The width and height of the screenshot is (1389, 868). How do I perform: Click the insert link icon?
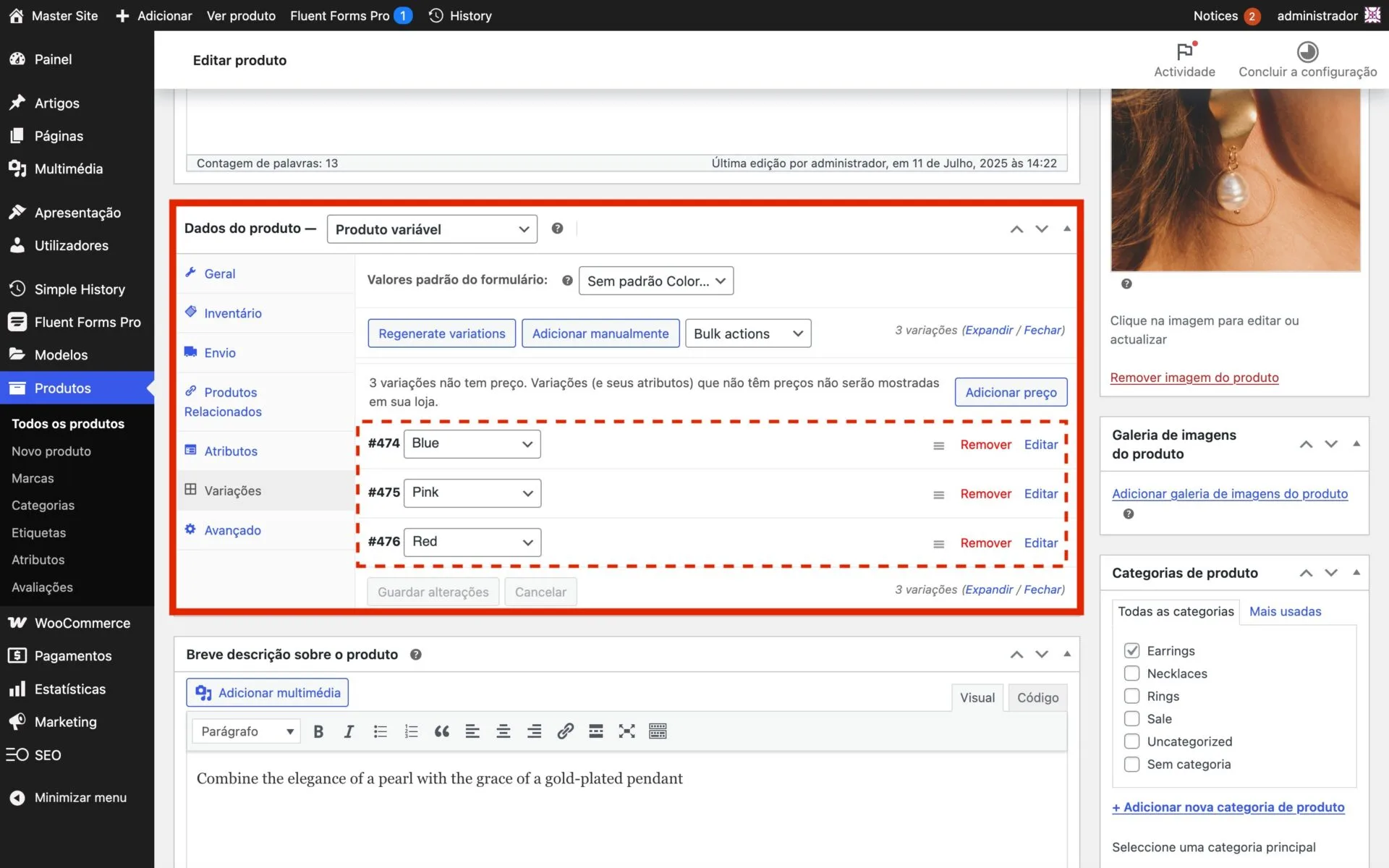tap(565, 731)
